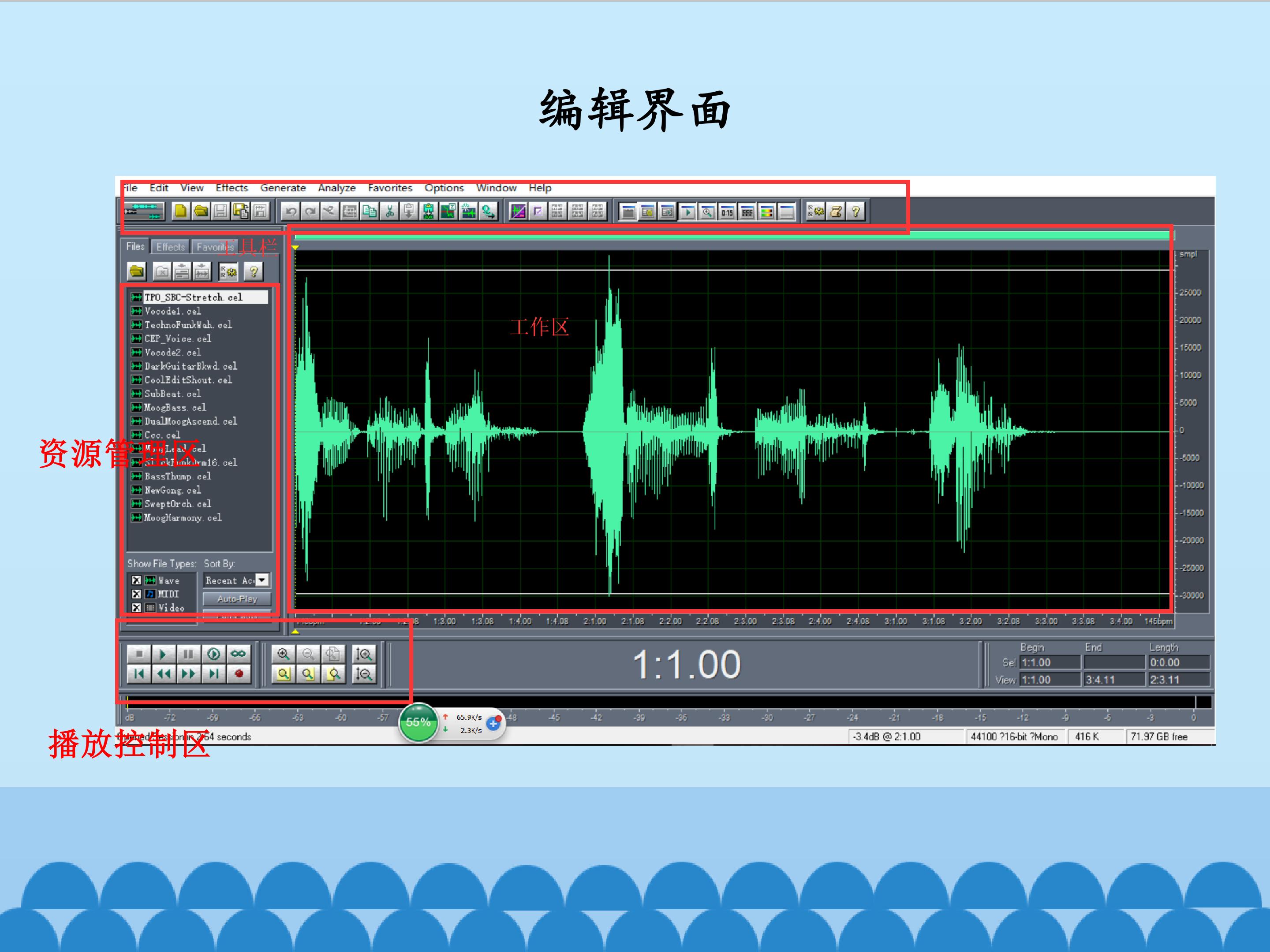Open the Effects menu
Viewport: 1270px width, 952px height.
point(232,188)
